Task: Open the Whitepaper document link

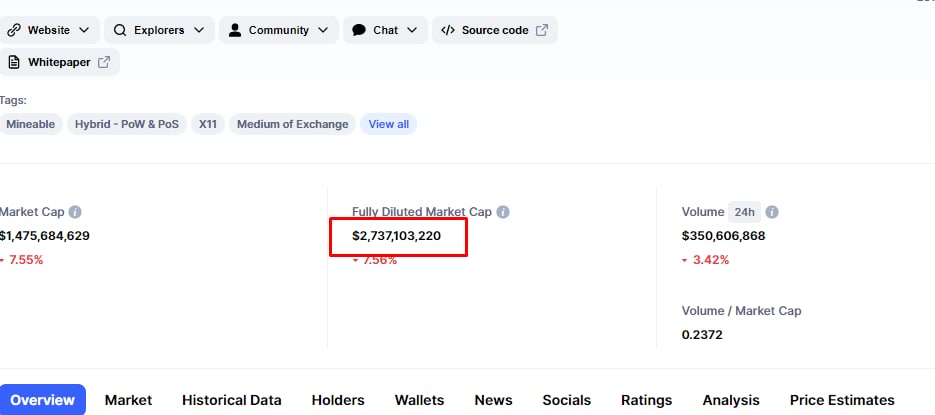Action: [x=59, y=62]
